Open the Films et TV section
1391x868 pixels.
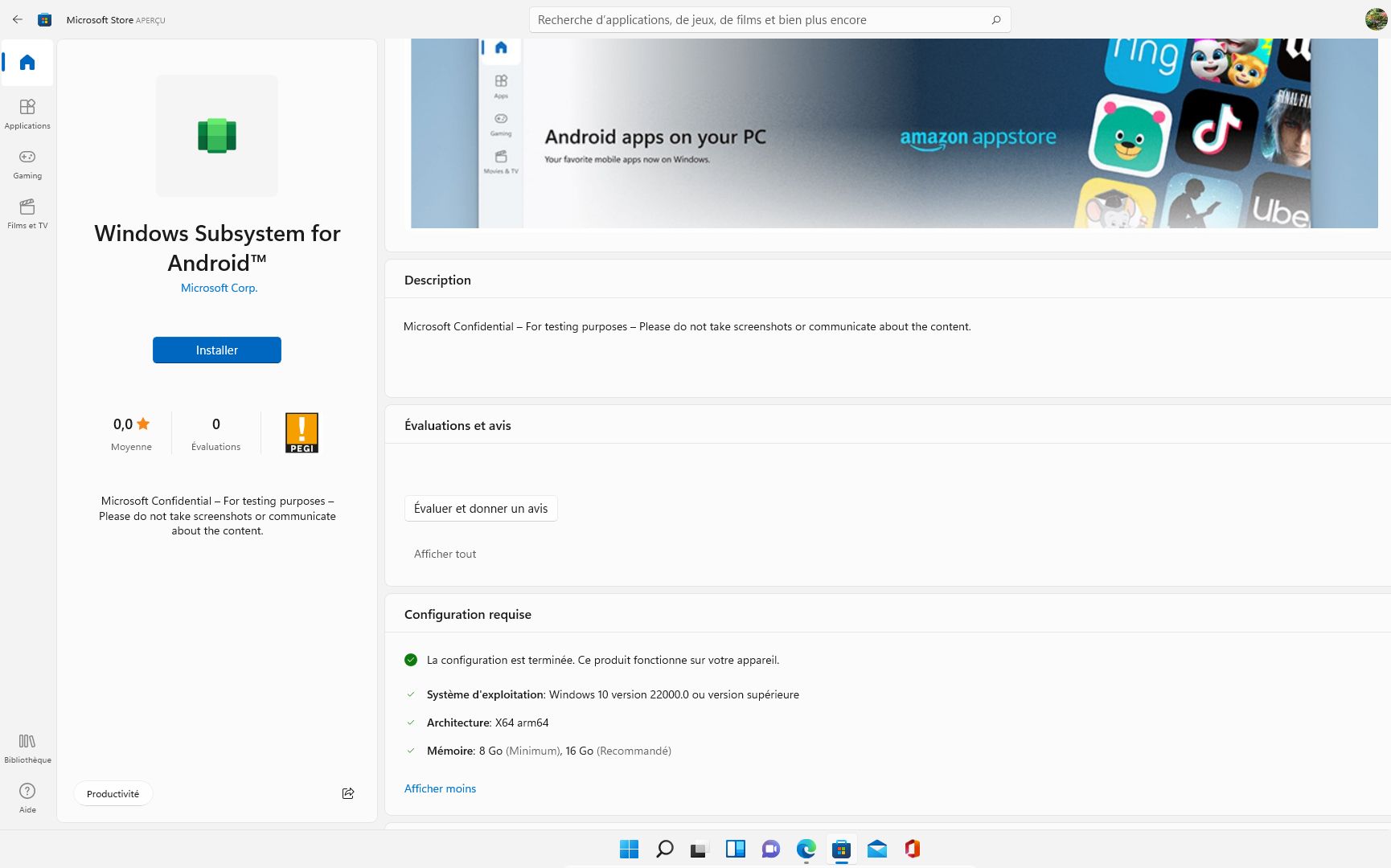click(27, 213)
